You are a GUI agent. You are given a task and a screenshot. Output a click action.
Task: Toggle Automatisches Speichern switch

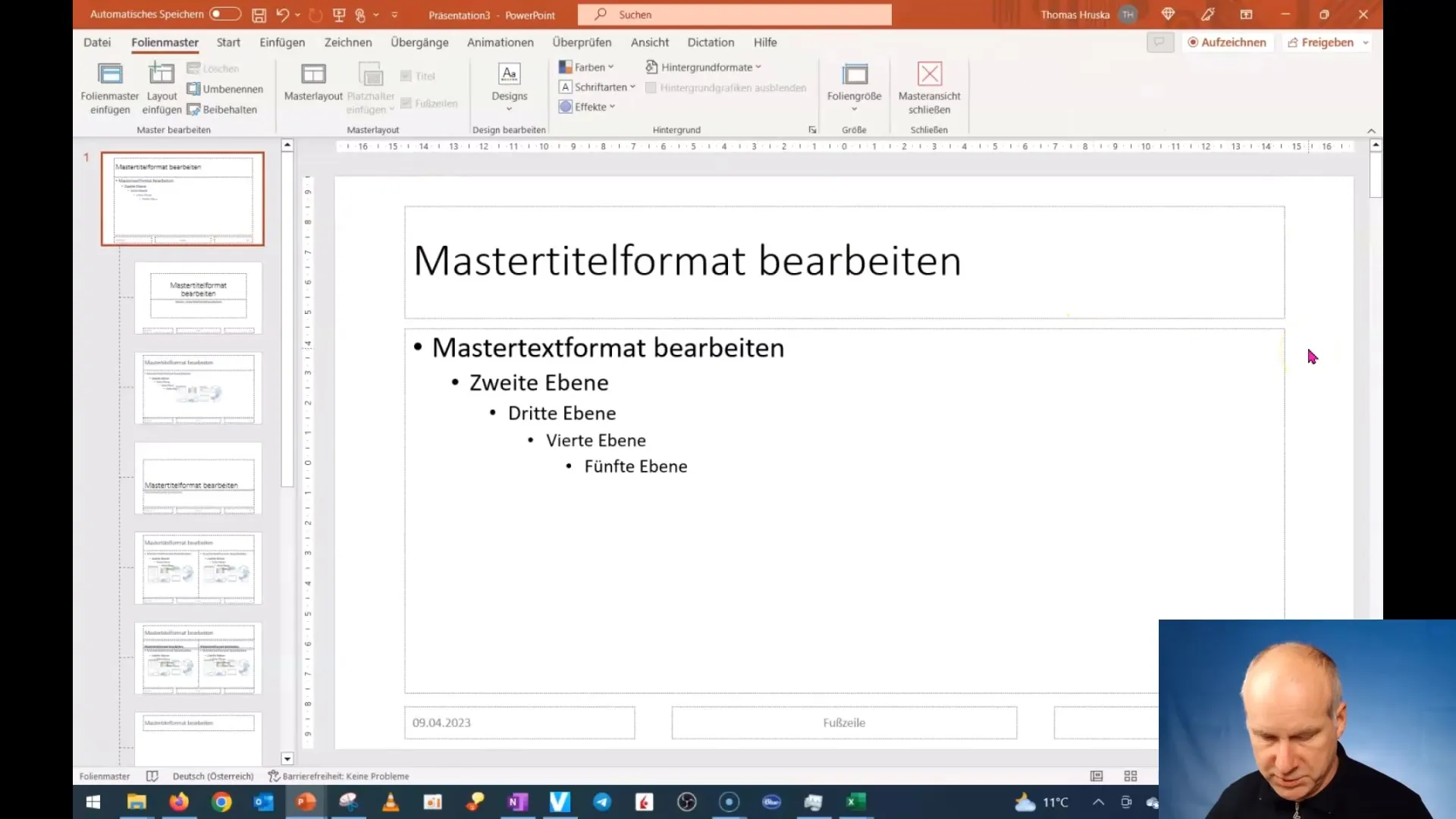[222, 14]
